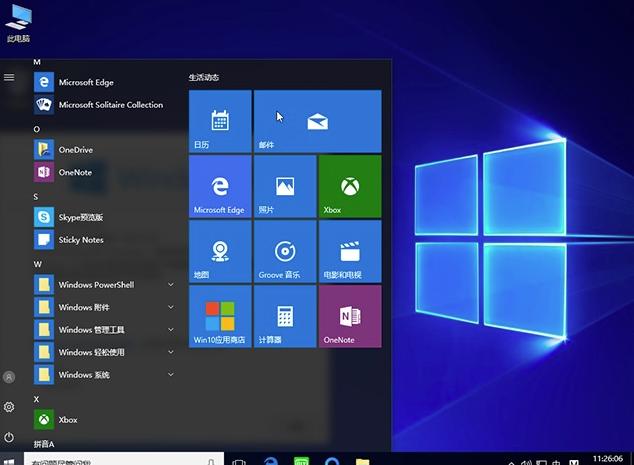This screenshot has width=634, height=465.
Task: Open the purple OneNote tile
Action: coord(350,317)
